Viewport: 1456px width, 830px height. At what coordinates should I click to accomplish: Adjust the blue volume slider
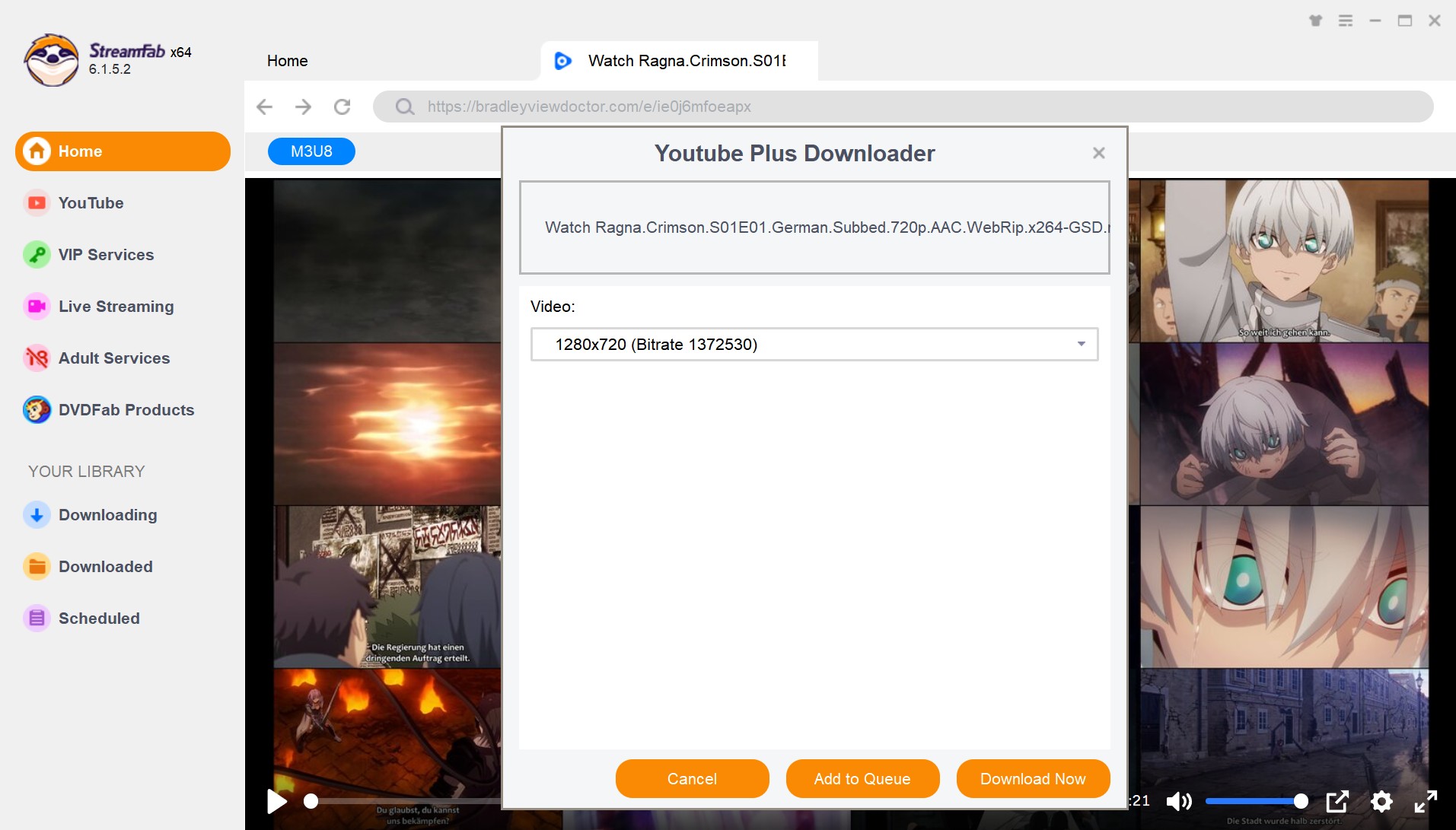coord(1257,801)
